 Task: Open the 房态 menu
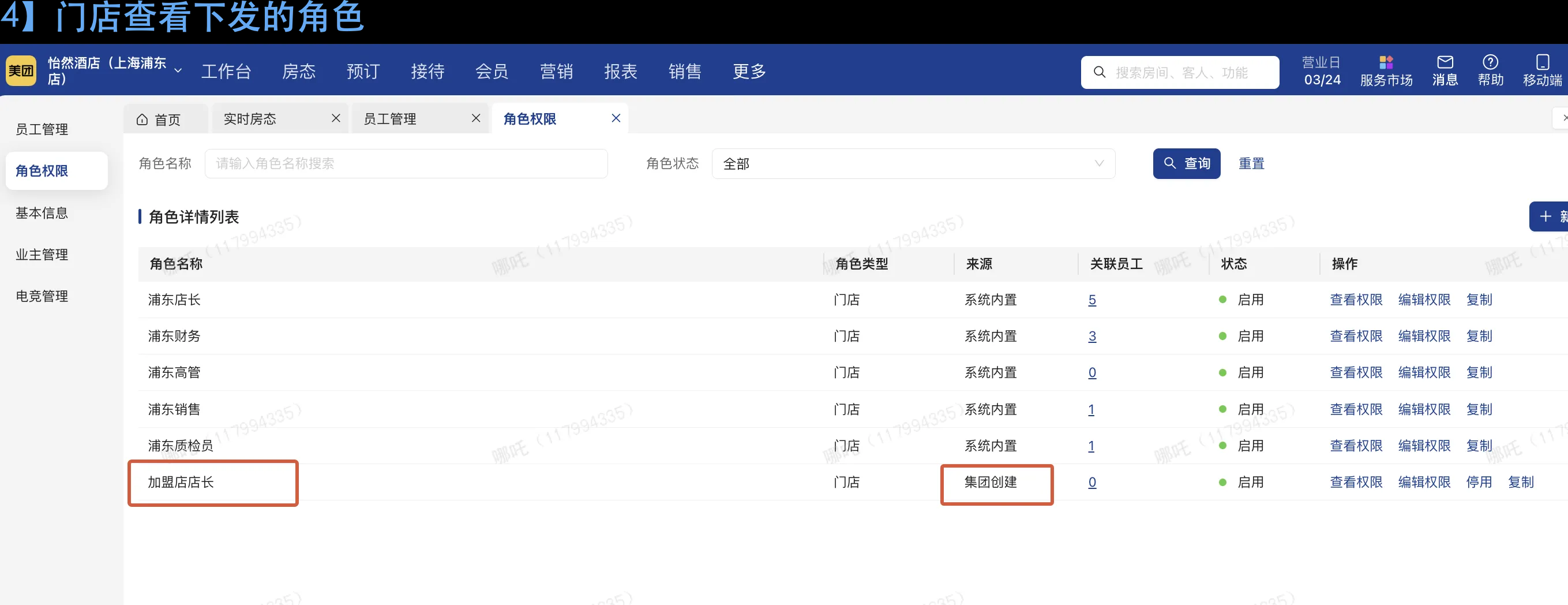[299, 71]
